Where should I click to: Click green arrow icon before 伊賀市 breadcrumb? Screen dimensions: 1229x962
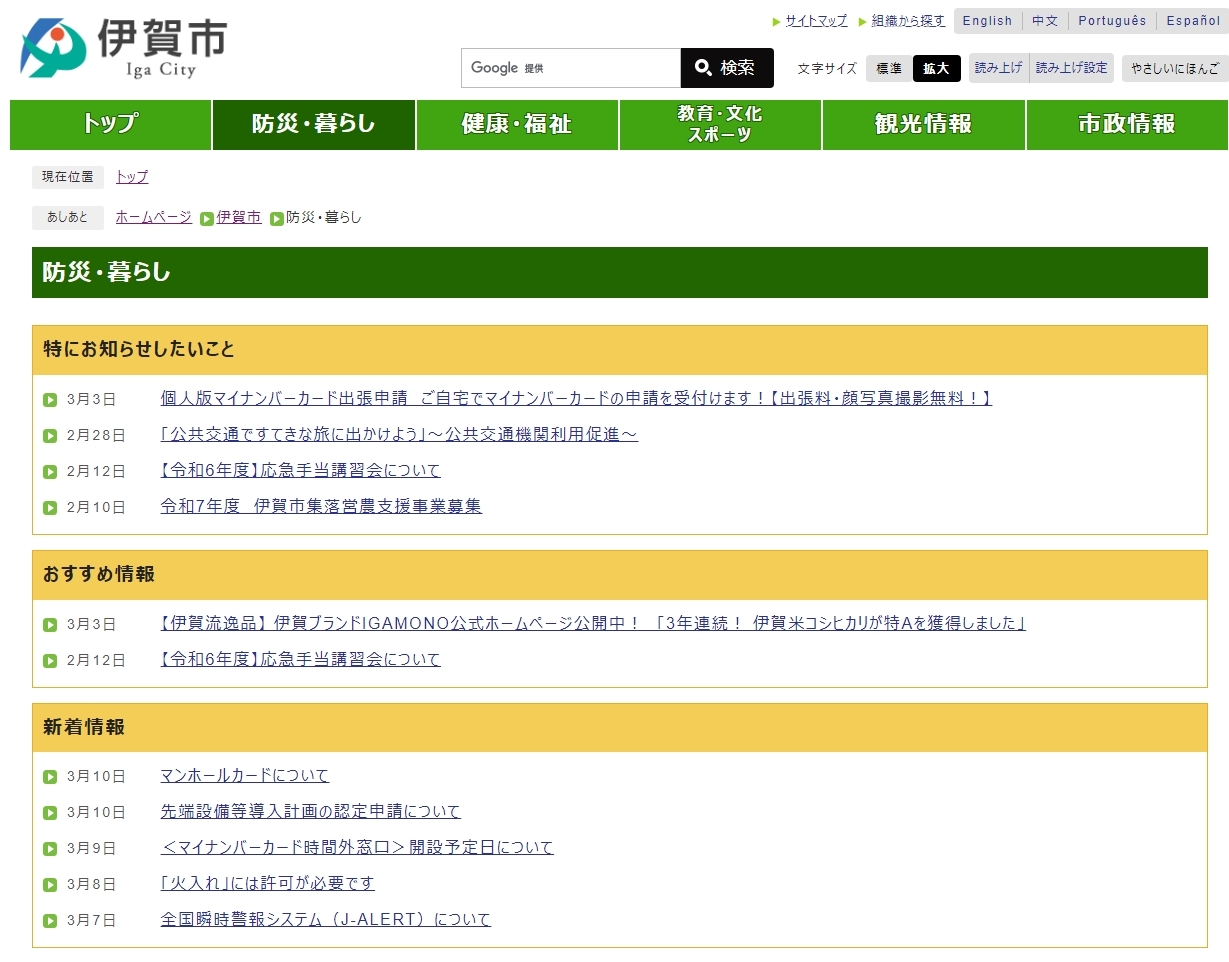tap(207, 218)
